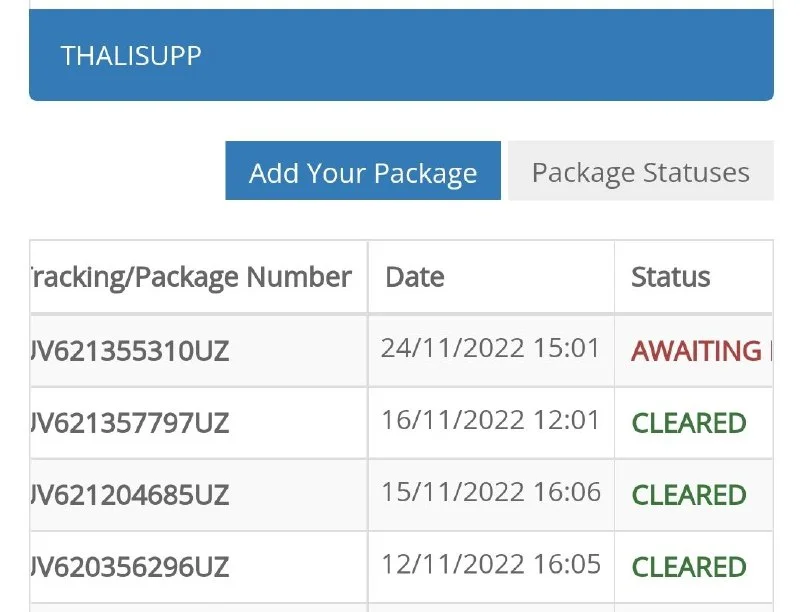Click the AWAITING status in red
The width and height of the screenshot is (800, 612).
click(697, 351)
